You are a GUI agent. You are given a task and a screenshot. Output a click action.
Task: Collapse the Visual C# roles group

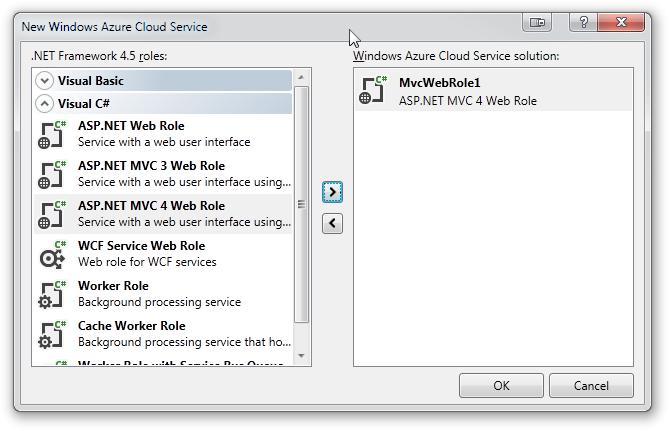tap(44, 103)
